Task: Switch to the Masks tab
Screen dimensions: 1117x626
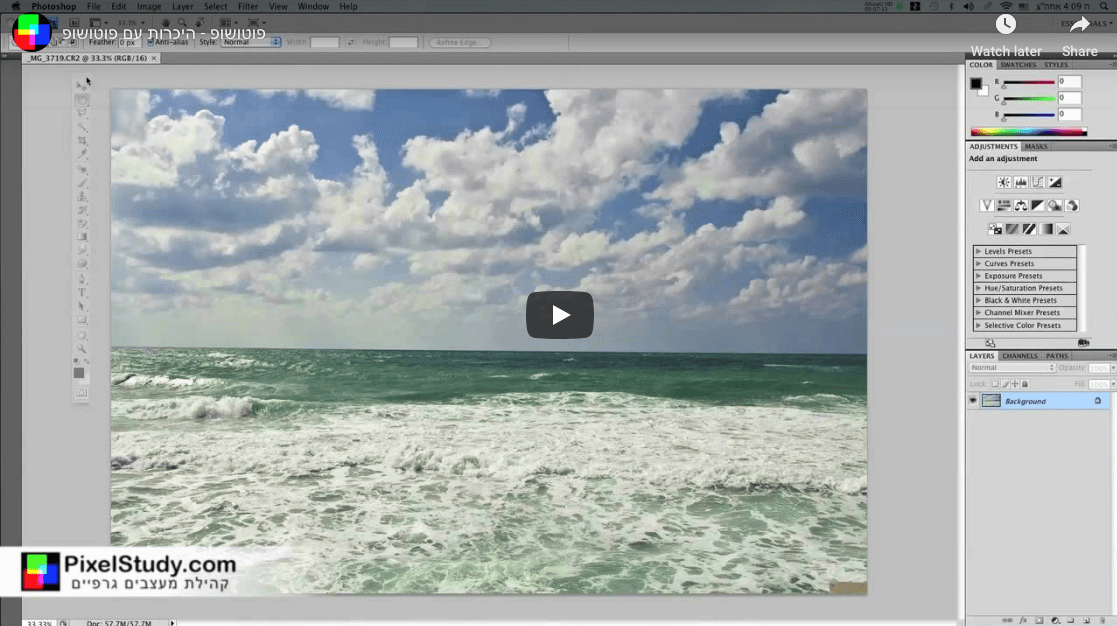Action: coord(1036,146)
